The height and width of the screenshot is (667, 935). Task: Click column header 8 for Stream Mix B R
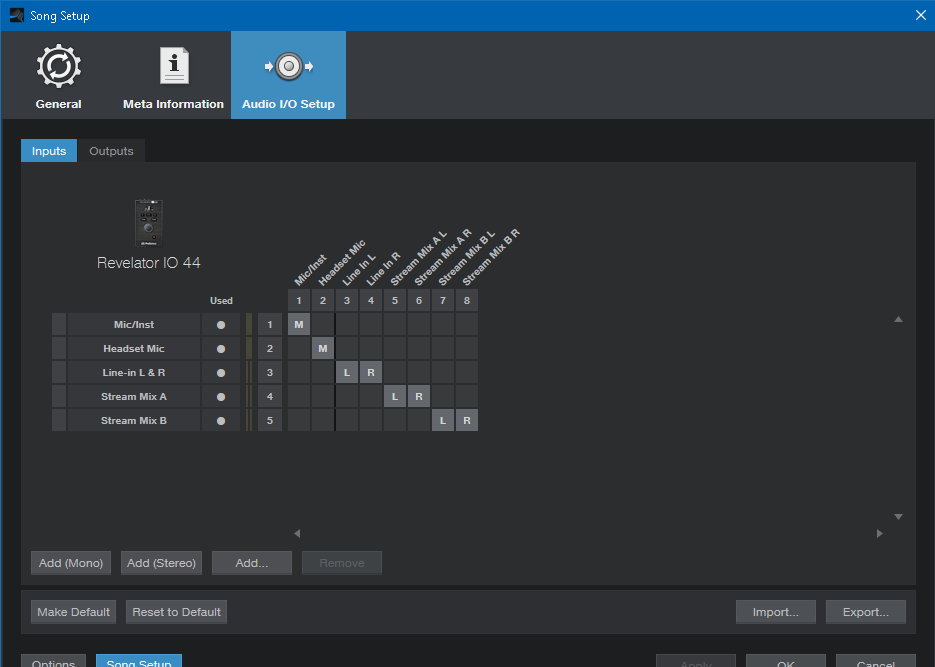pyautogui.click(x=467, y=300)
